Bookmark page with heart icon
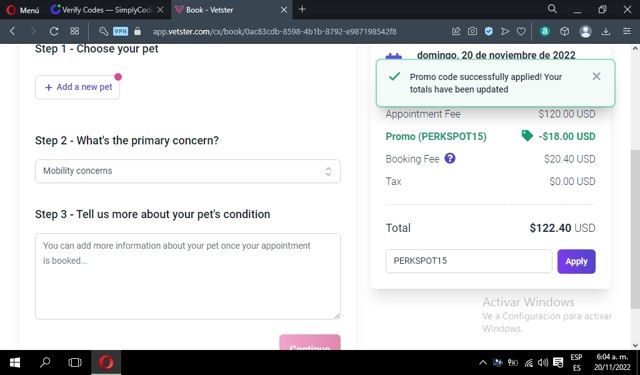Viewport: 640px width, 375px height. [521, 31]
